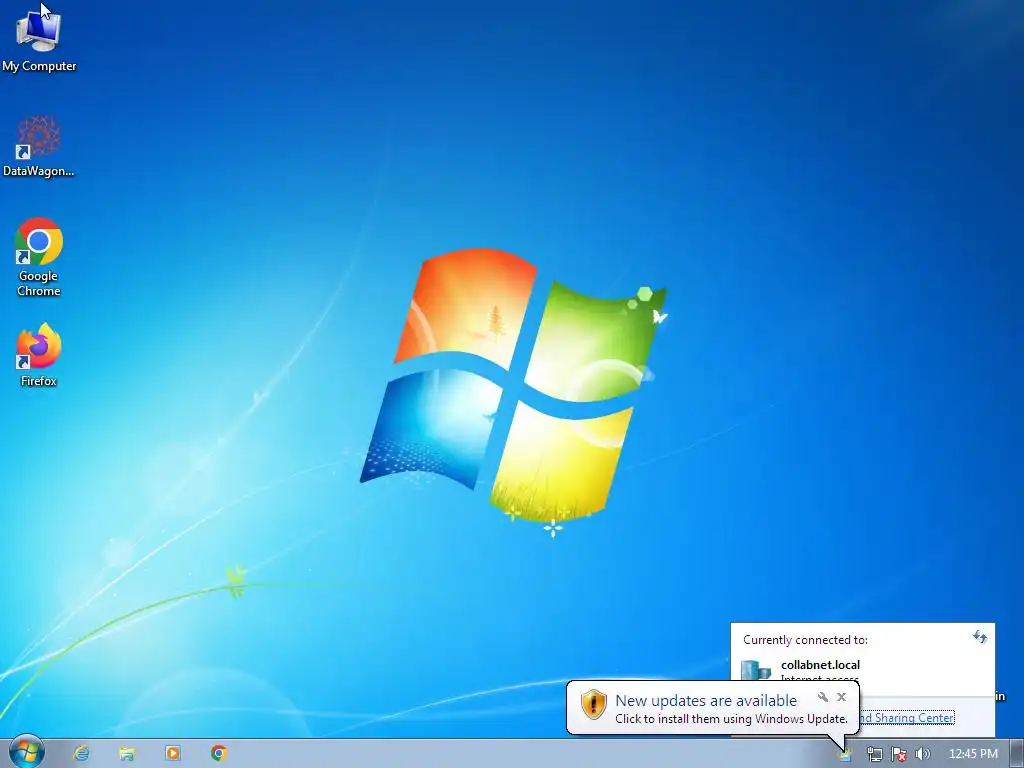Refresh the network connections list

click(980, 637)
